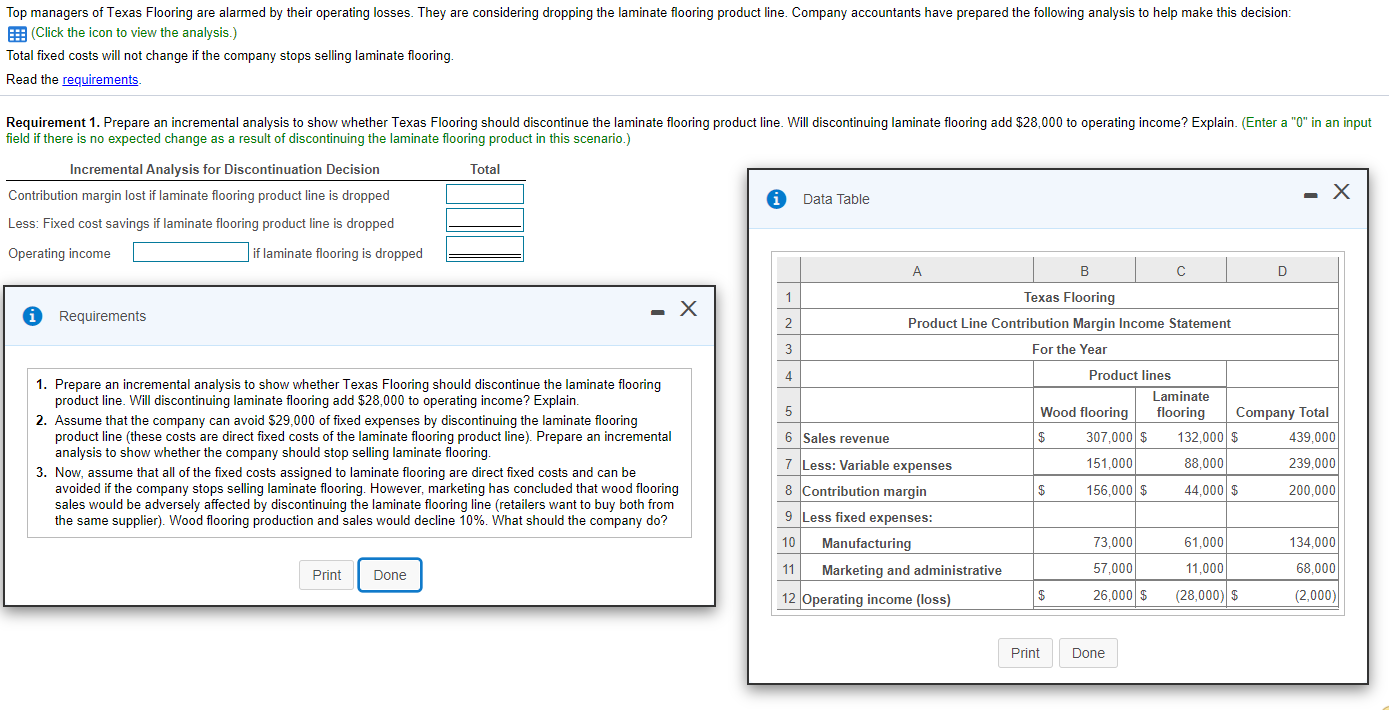Click column A header in data table
The width and height of the screenshot is (1389, 710).
[x=917, y=270]
